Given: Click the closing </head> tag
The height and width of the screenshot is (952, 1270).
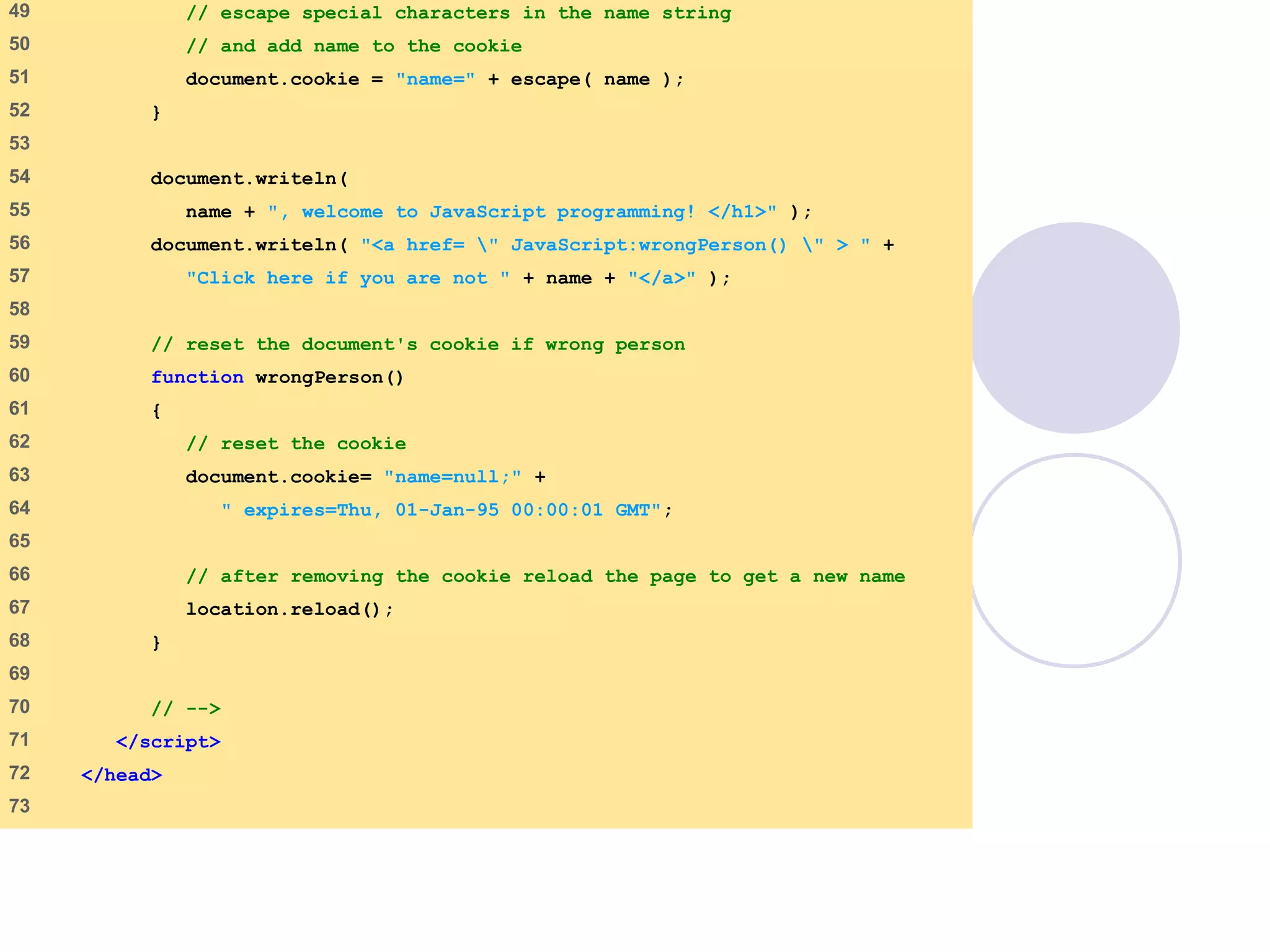Looking at the screenshot, I should point(122,775).
